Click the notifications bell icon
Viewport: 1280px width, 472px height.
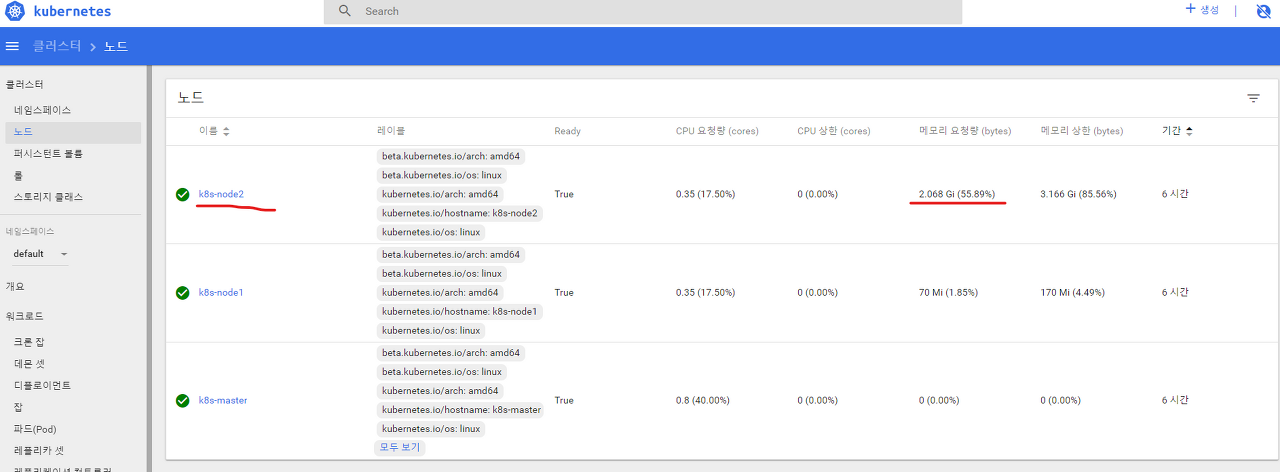(1263, 11)
